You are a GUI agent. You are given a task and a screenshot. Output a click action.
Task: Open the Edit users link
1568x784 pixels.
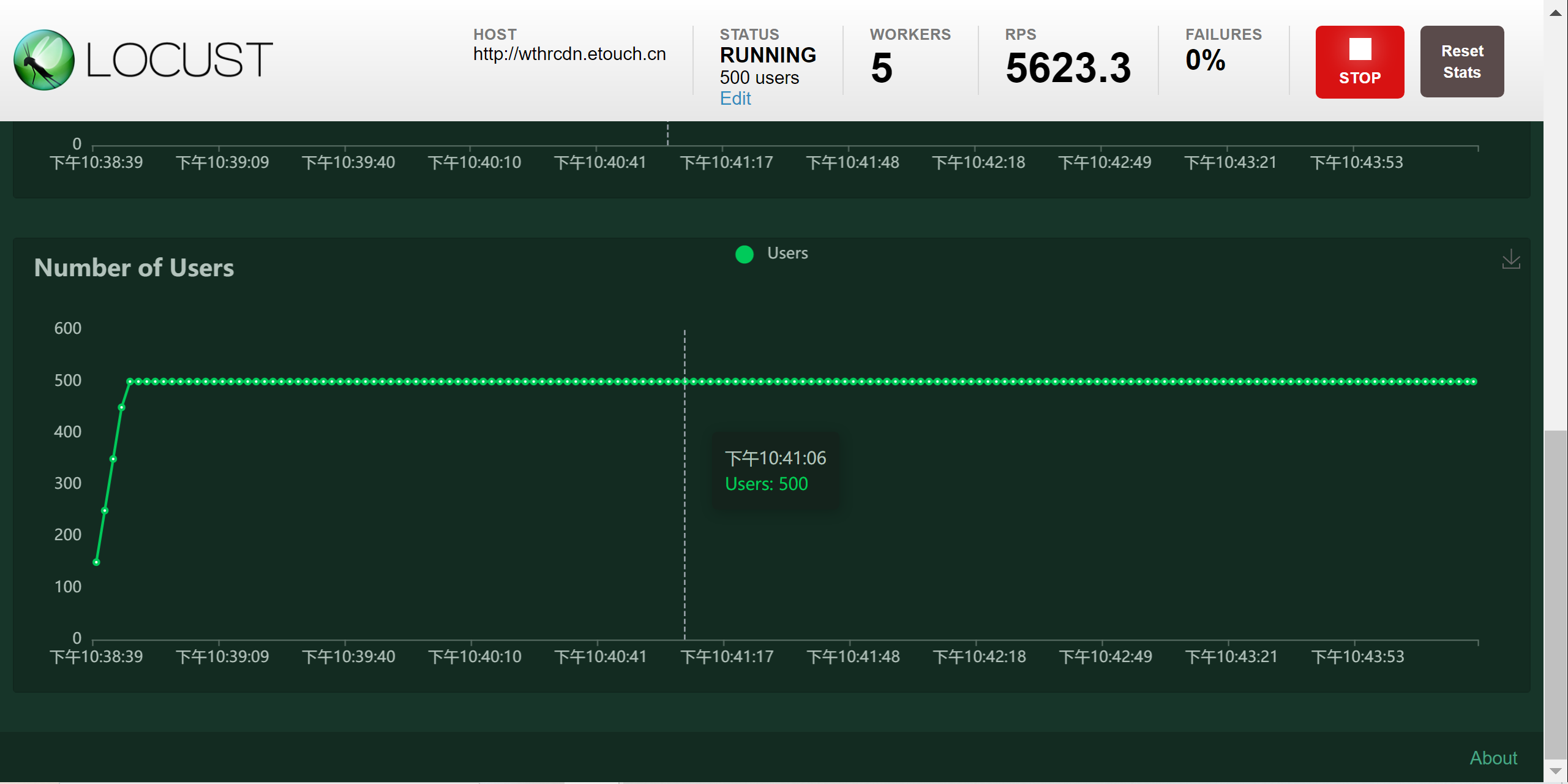click(x=735, y=99)
